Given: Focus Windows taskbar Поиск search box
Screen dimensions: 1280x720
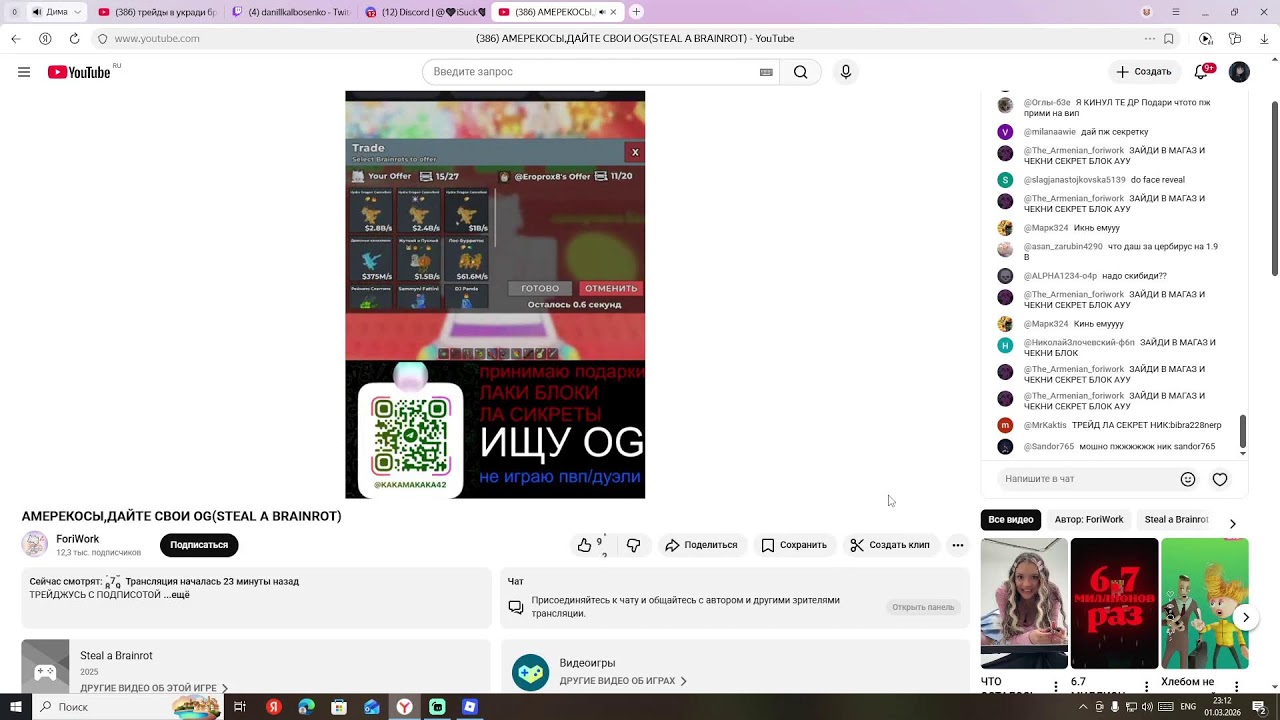Looking at the screenshot, I should (128, 707).
